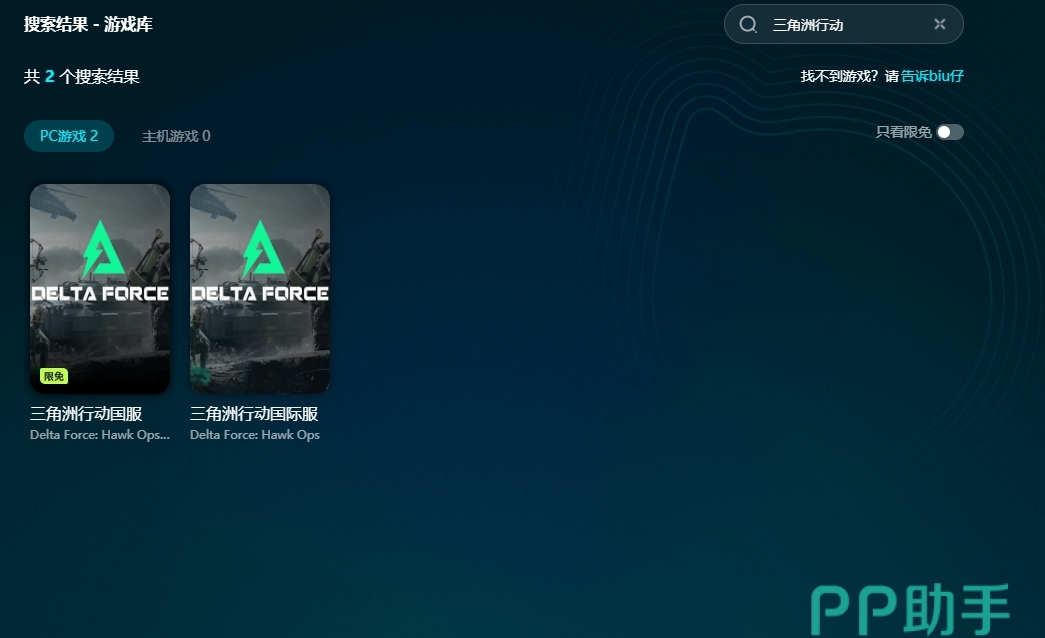1045x638 pixels.
Task: Click subtitle "Delta Force: Hawk Ops..." under 国服
Action: [x=100, y=435]
